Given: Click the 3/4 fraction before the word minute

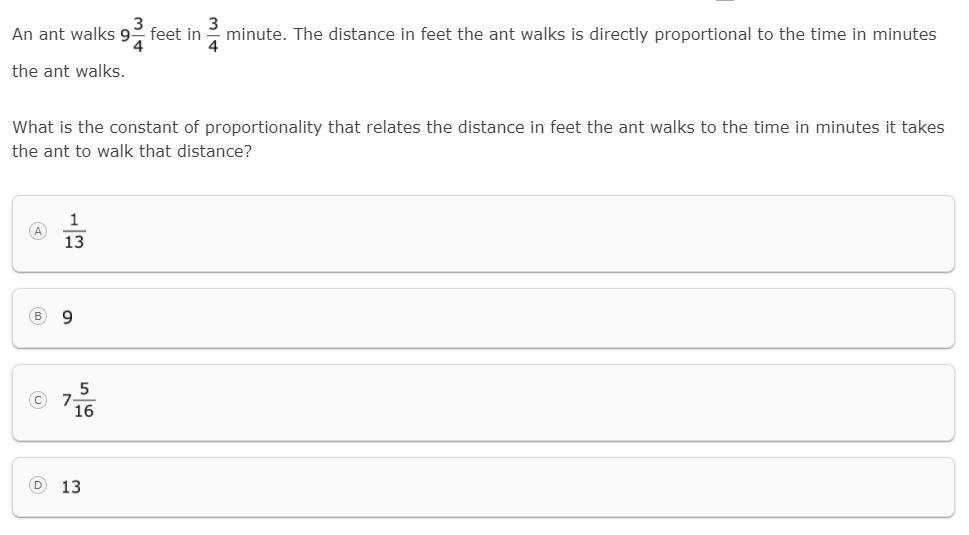Looking at the screenshot, I should pyautogui.click(x=213, y=34).
